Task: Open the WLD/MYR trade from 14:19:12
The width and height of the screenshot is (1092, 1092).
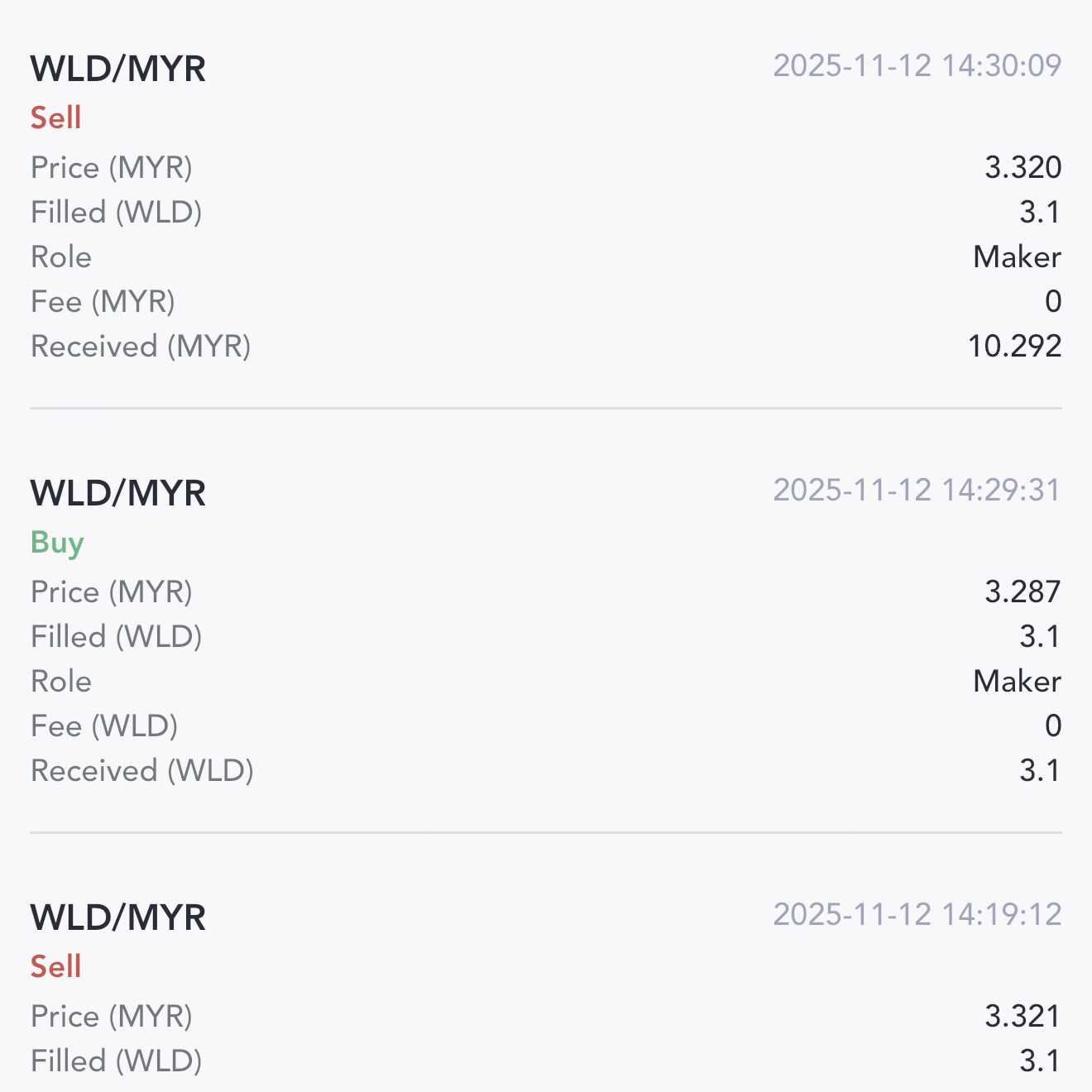Action: 118,917
